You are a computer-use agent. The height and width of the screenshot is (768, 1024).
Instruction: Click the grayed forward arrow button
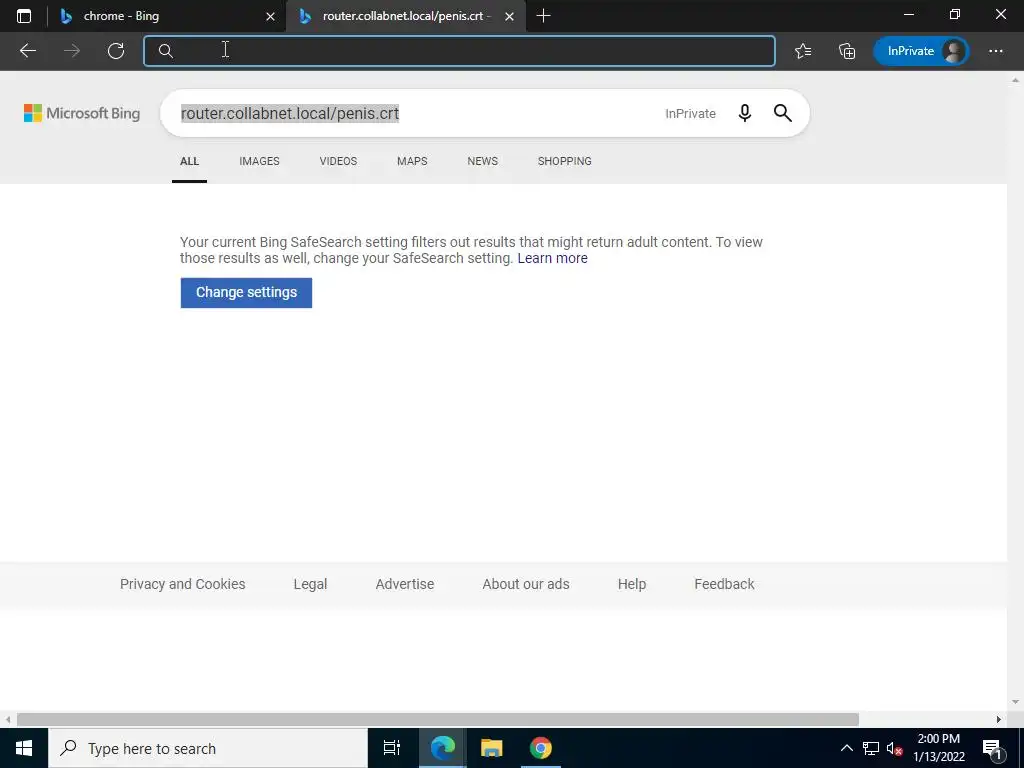pyautogui.click(x=72, y=51)
